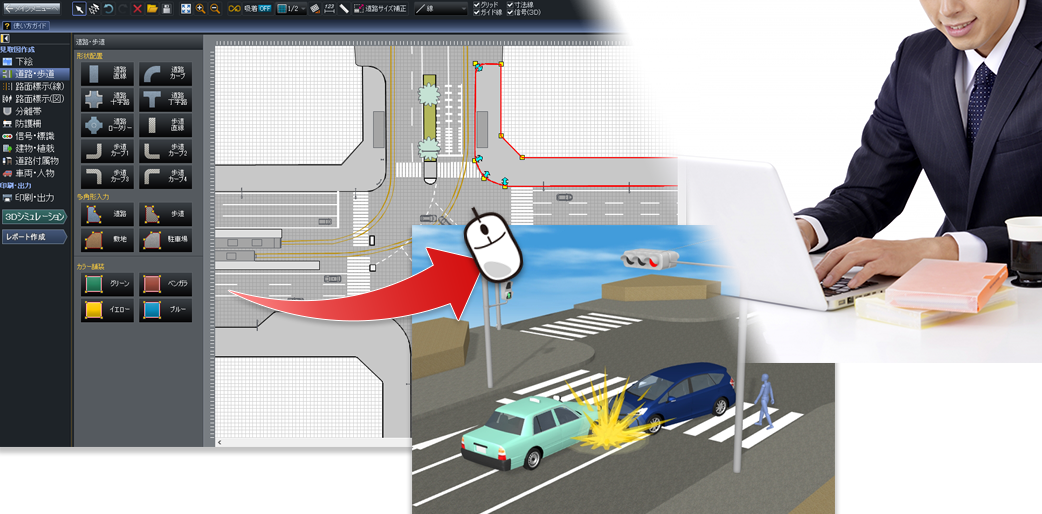Select the 道路ロータリー roundabout shape
Image resolution: width=1042 pixels, height=514 pixels.
click(x=107, y=125)
